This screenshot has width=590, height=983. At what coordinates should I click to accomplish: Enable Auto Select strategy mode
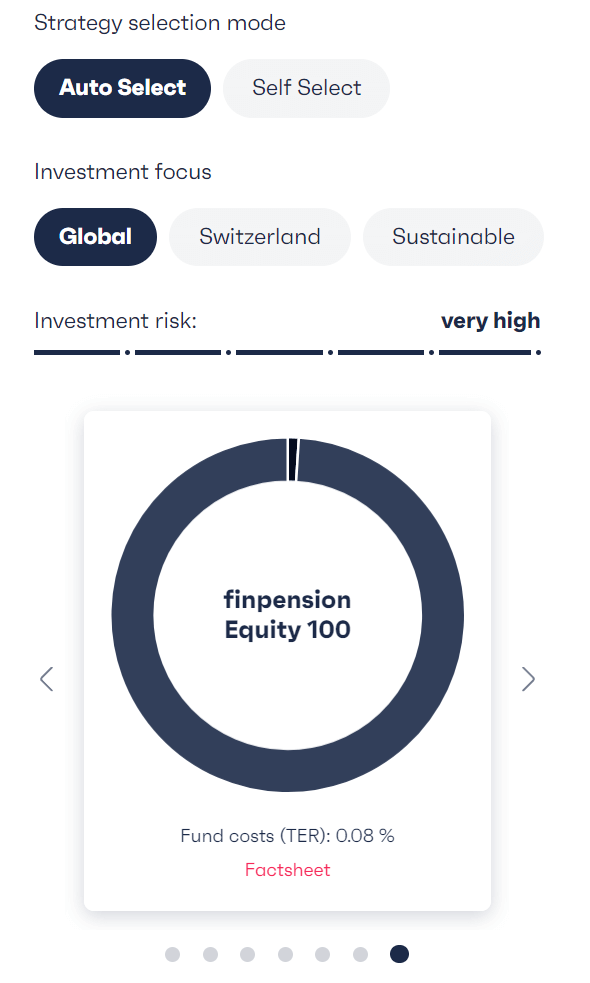tap(122, 88)
